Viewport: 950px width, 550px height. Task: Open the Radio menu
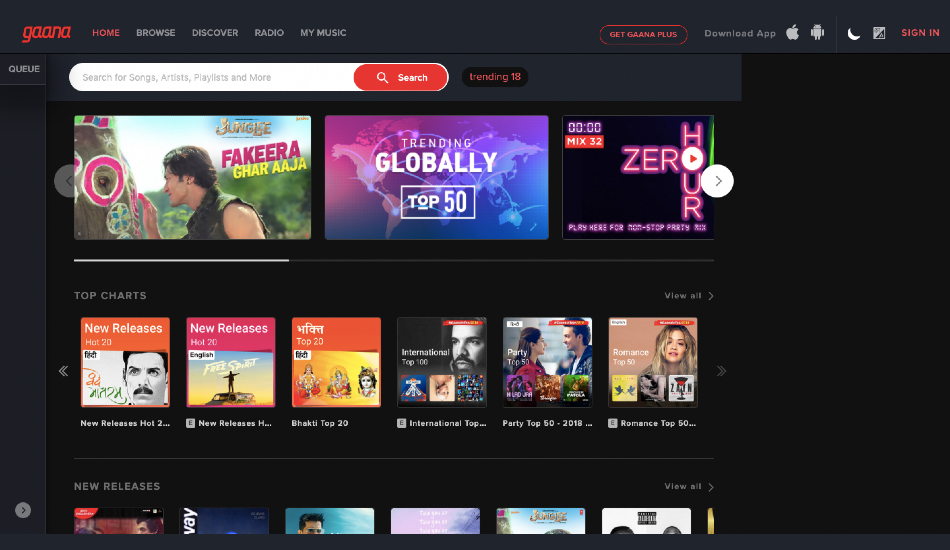(269, 33)
